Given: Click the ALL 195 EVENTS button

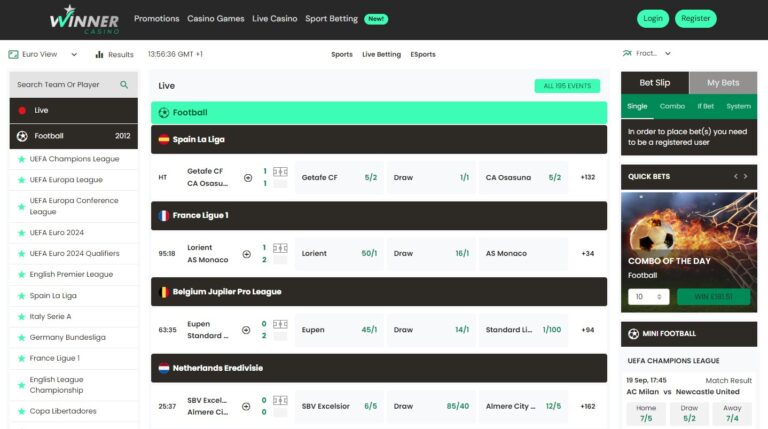Looking at the screenshot, I should click(567, 86).
